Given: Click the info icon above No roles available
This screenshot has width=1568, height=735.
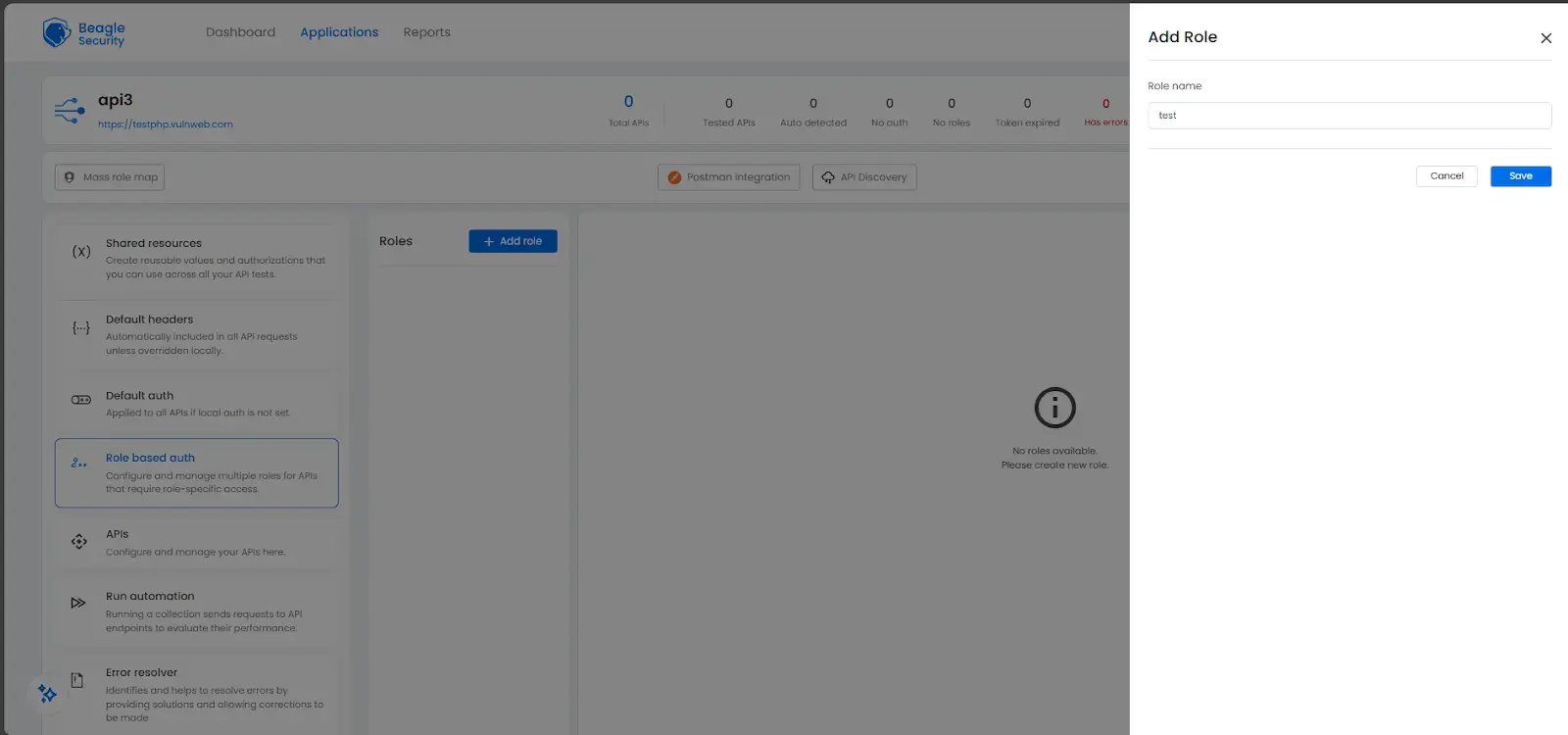Looking at the screenshot, I should coord(1055,408).
